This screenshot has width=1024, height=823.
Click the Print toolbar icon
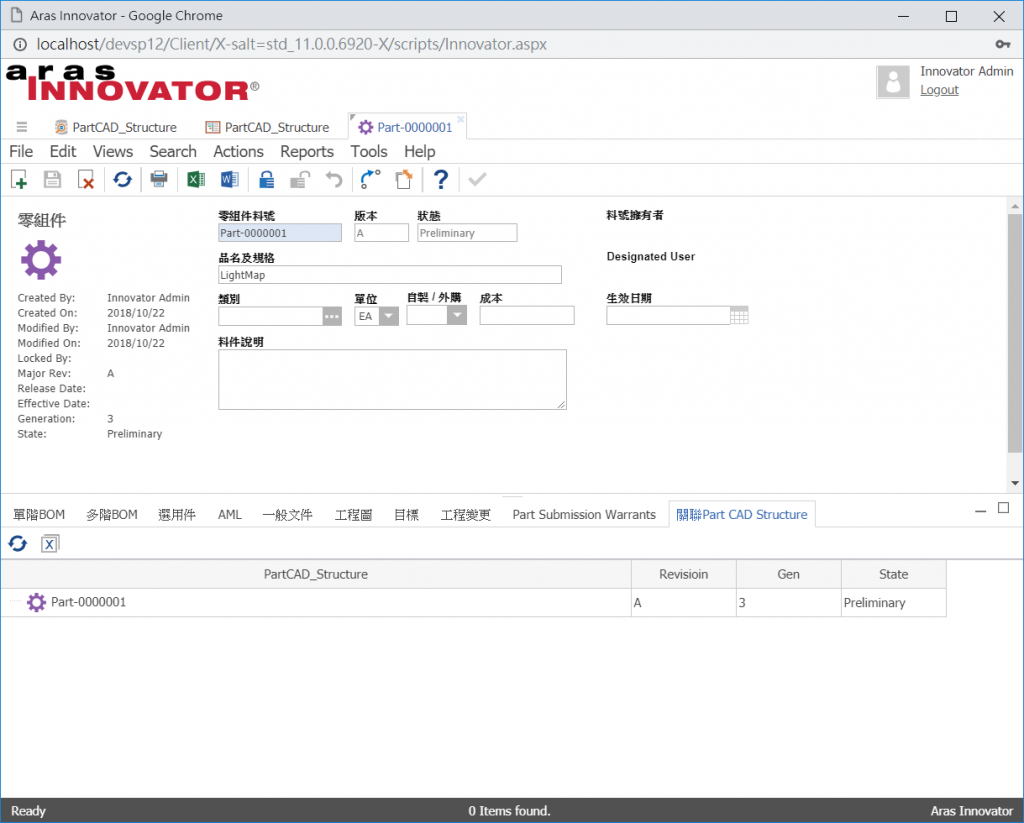click(159, 179)
